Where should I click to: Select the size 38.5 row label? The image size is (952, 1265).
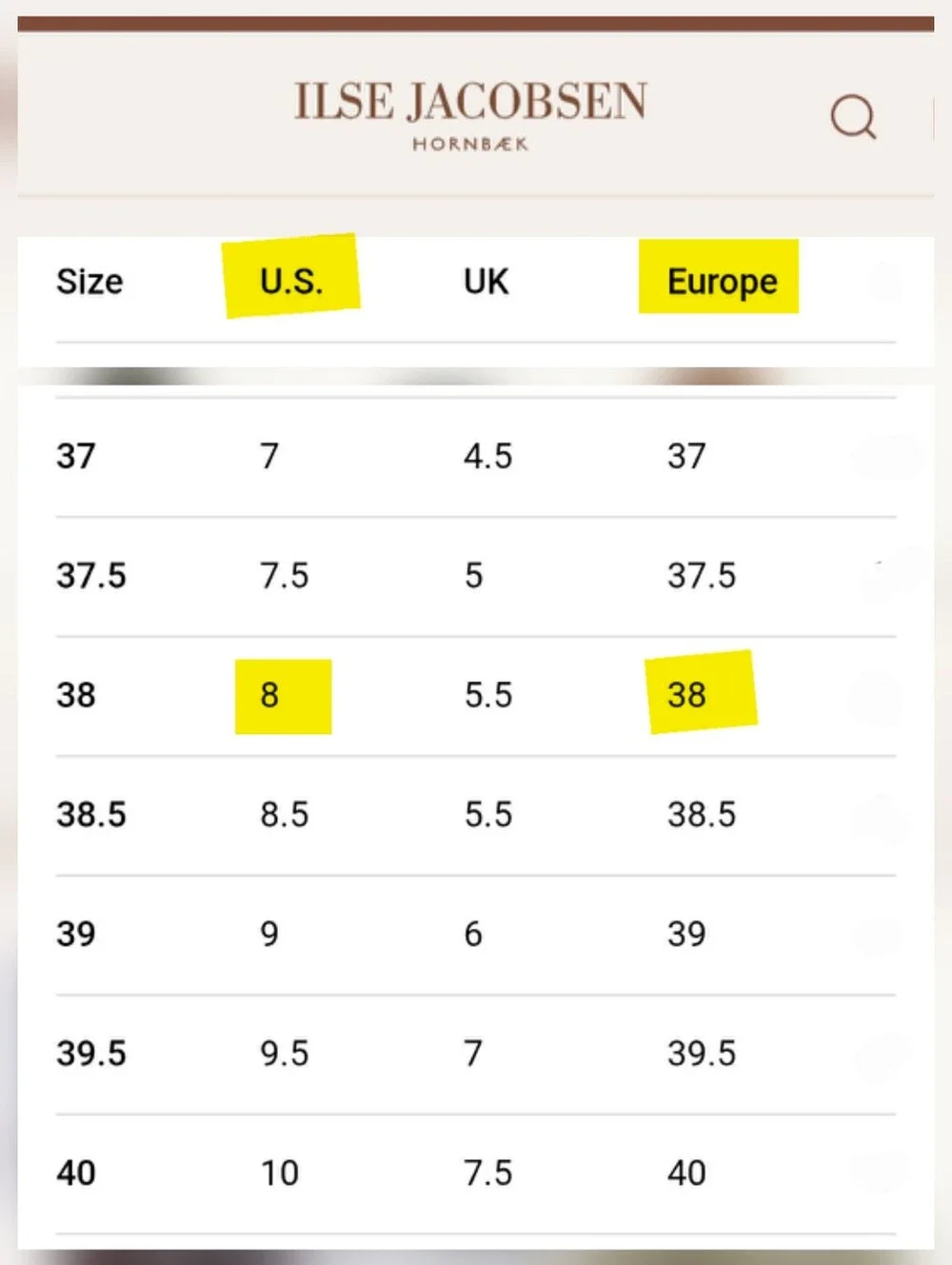click(x=91, y=815)
